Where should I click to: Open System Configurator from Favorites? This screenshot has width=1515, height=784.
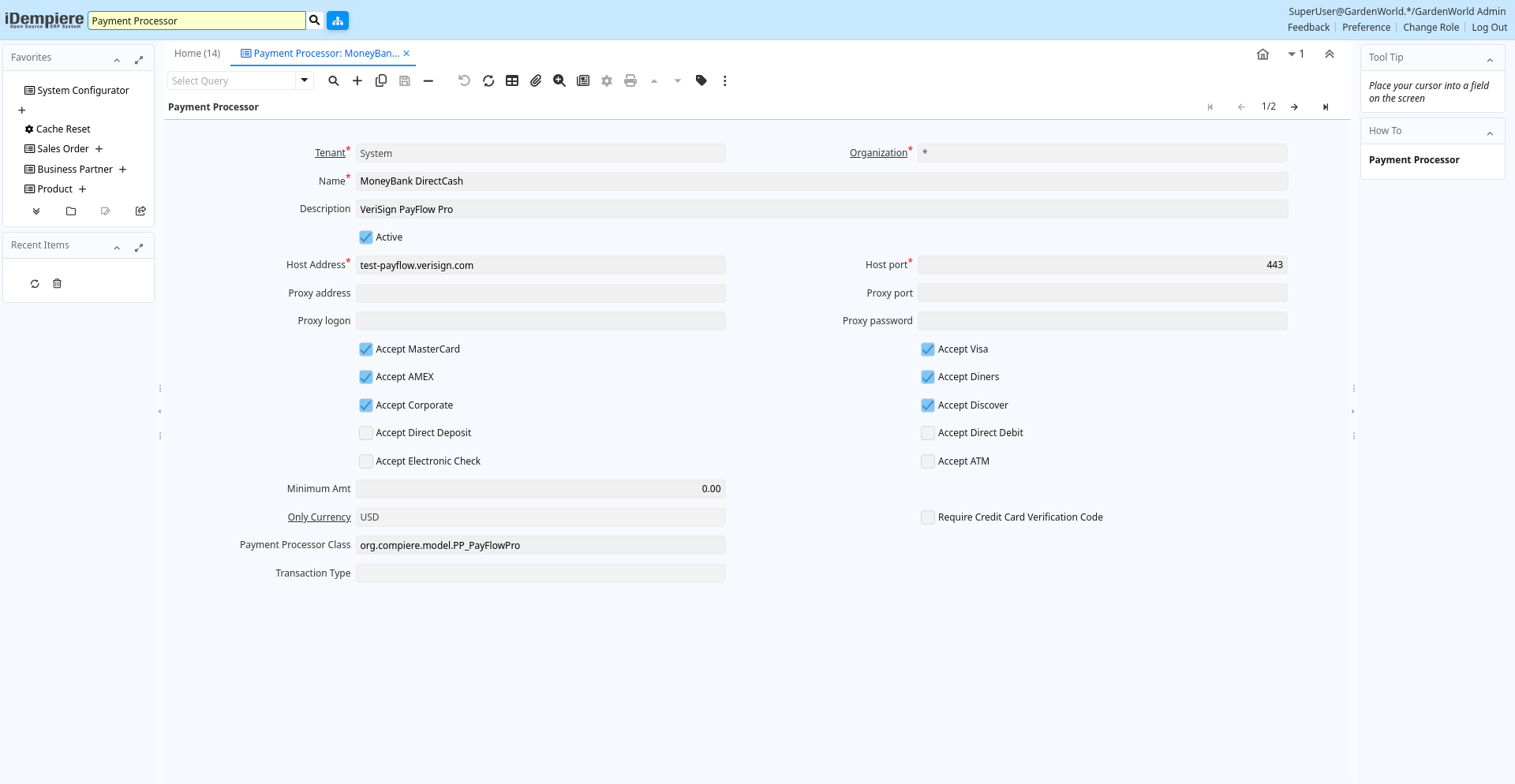[x=83, y=91]
